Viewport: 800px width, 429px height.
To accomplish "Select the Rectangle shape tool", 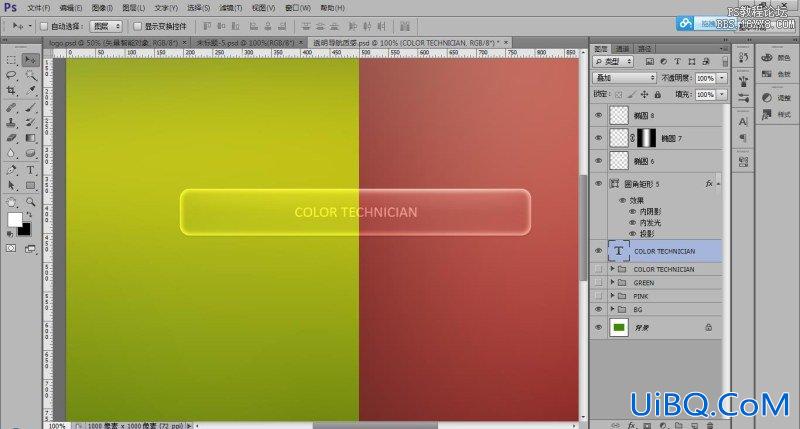I will 31,186.
